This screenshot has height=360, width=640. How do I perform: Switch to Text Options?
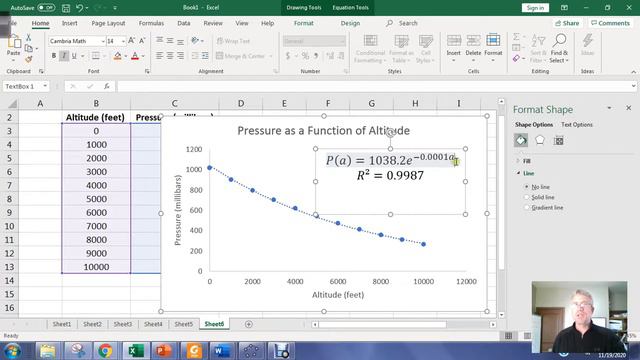[x=577, y=124]
